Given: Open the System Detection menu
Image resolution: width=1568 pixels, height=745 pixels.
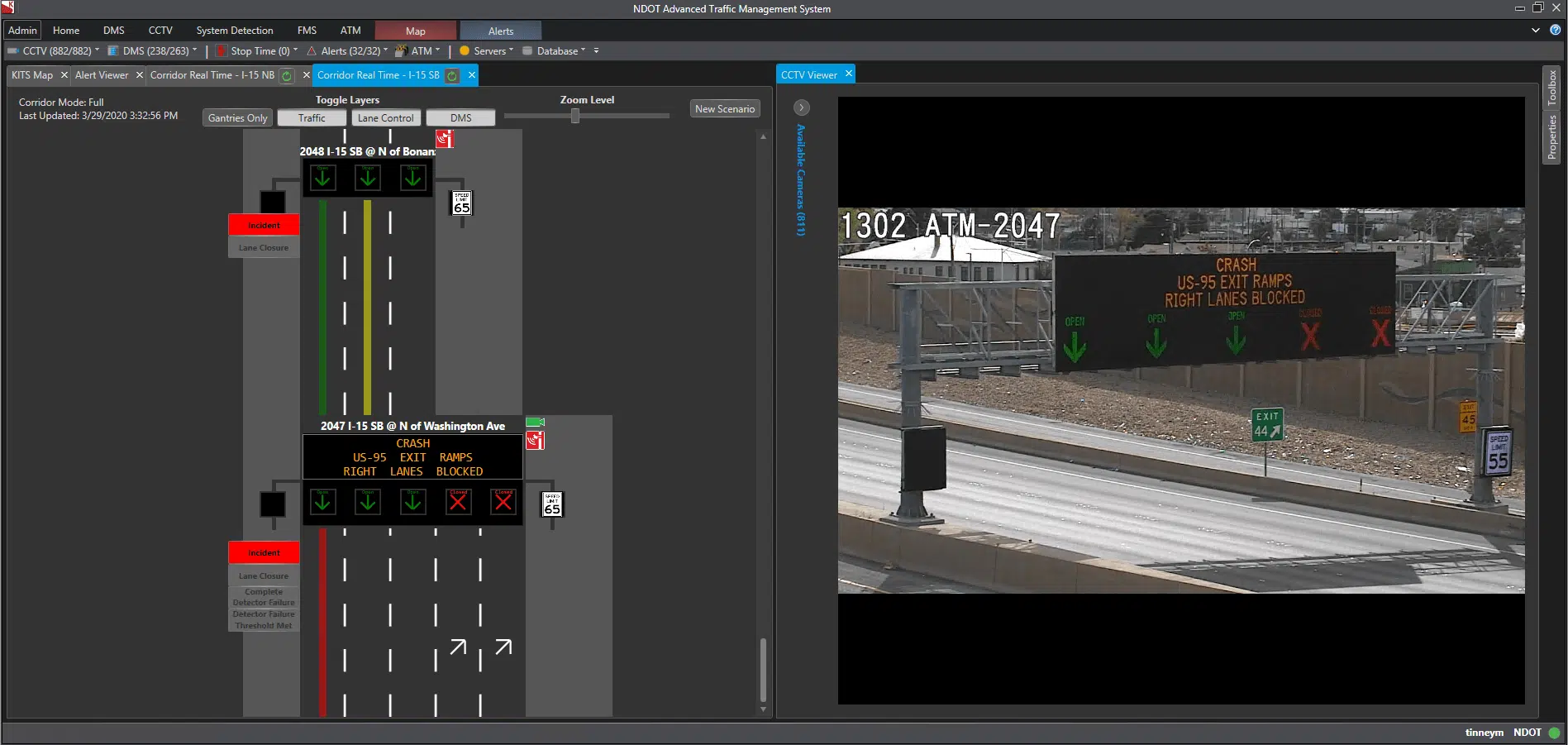Looking at the screenshot, I should [x=234, y=31].
